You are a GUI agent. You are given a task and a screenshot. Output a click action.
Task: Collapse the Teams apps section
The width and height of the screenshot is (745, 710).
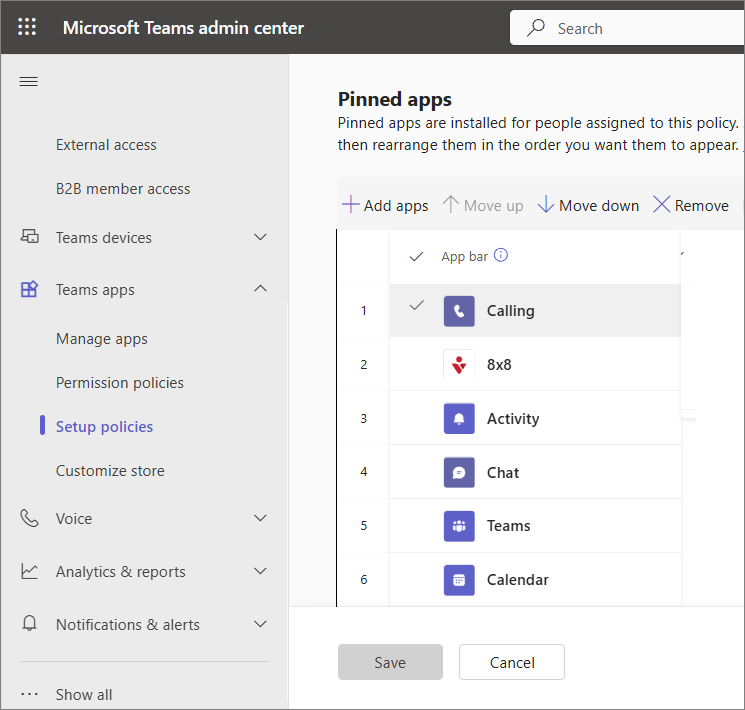point(260,290)
